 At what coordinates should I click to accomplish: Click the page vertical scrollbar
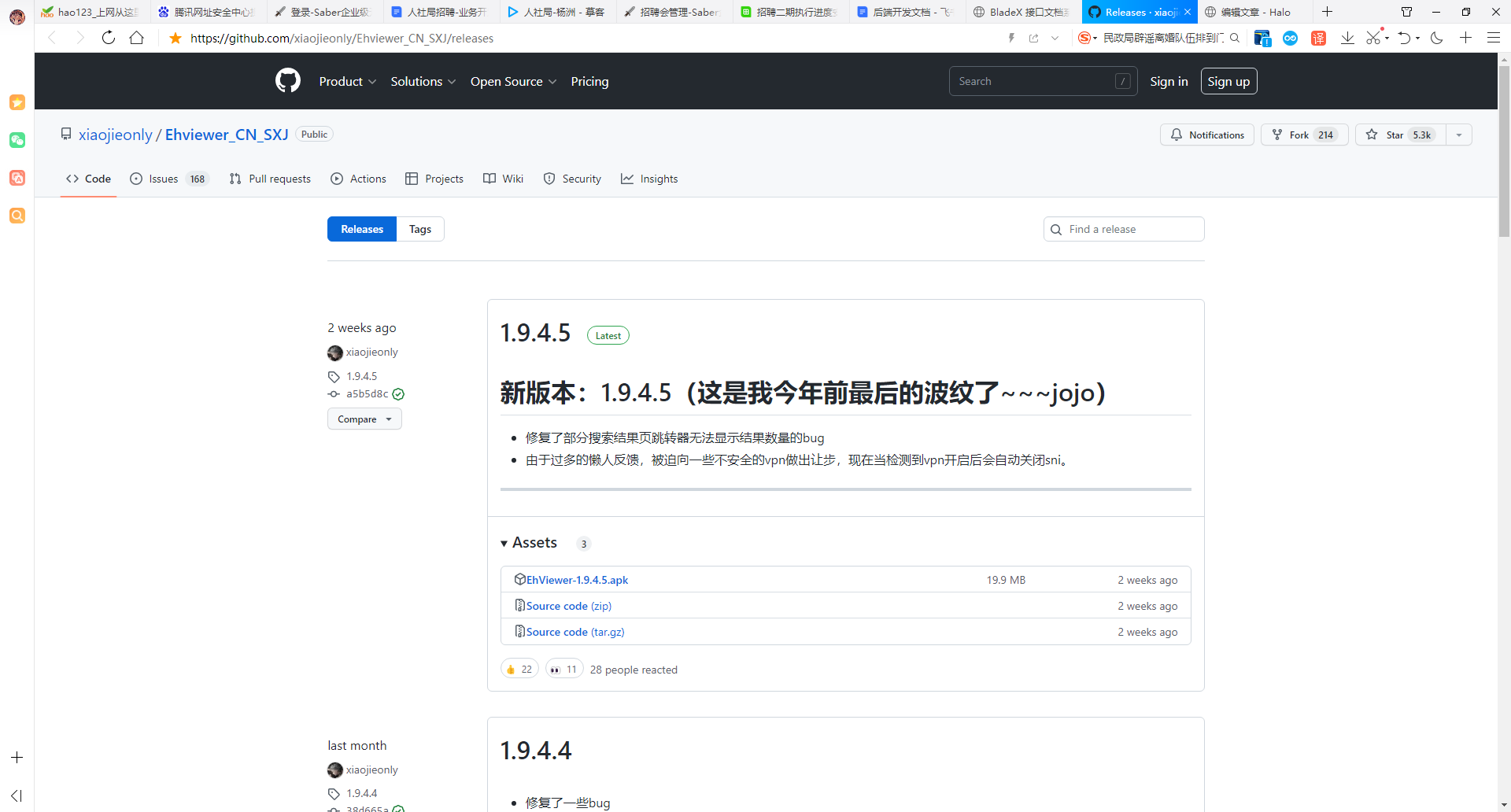pyautogui.click(x=1504, y=149)
